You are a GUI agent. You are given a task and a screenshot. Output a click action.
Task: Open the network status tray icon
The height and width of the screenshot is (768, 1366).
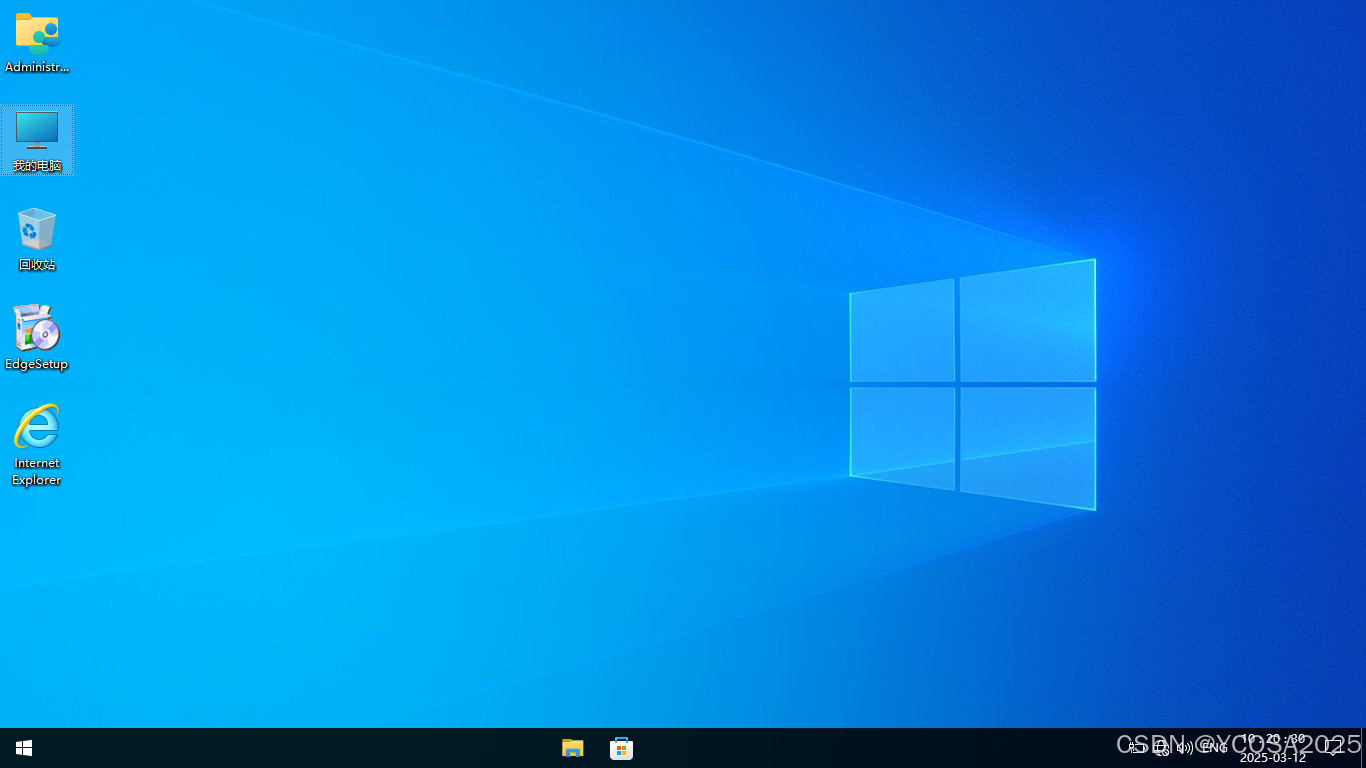click(x=1161, y=747)
